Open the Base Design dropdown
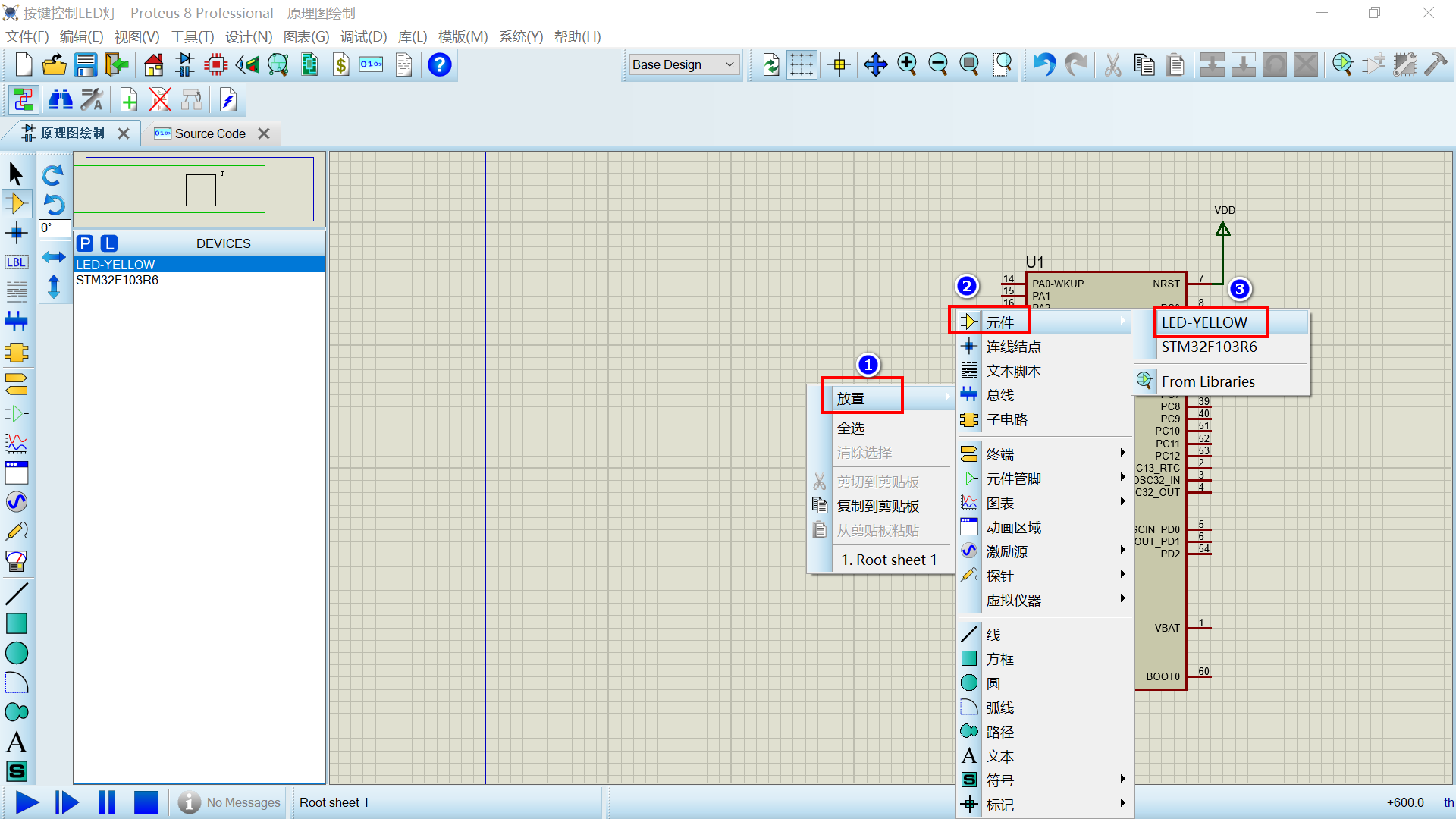The image size is (1456, 819). 684,65
